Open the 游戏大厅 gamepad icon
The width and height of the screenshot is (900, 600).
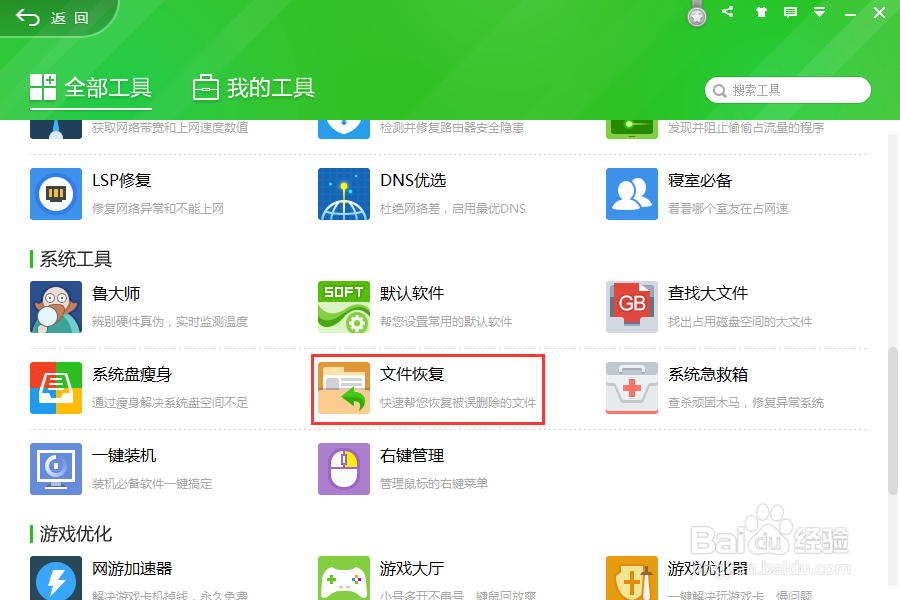[344, 578]
